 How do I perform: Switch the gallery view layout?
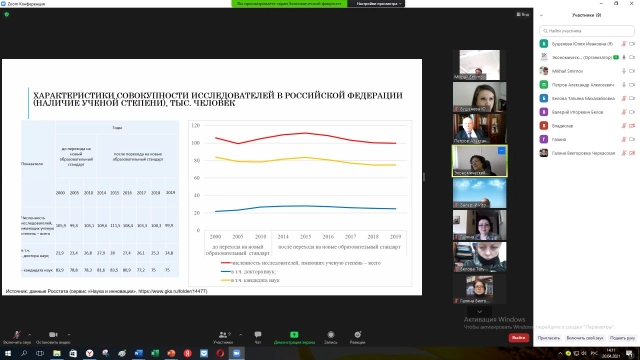pos(522,15)
